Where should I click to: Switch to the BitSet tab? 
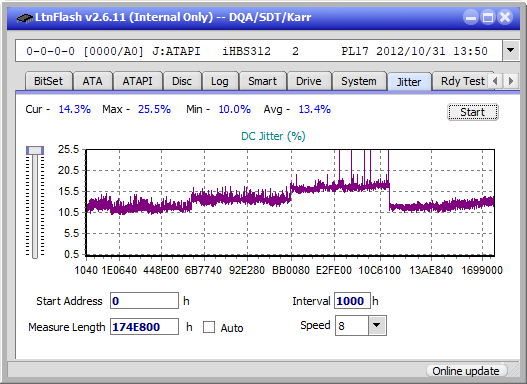coord(48,81)
